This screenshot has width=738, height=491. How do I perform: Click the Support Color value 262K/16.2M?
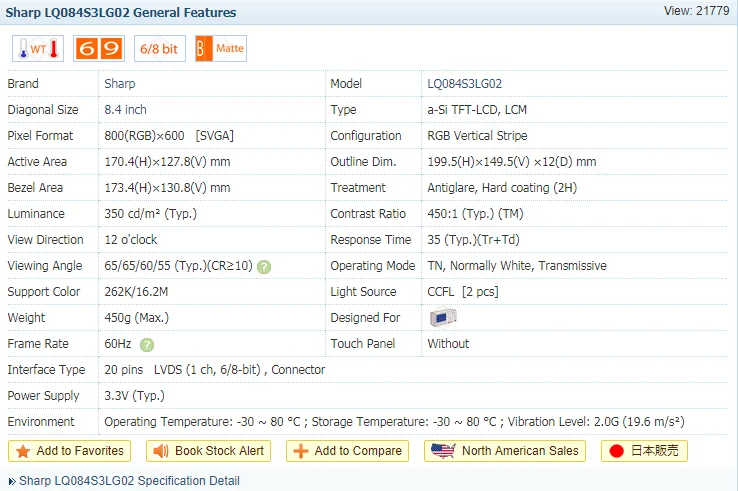coord(136,292)
